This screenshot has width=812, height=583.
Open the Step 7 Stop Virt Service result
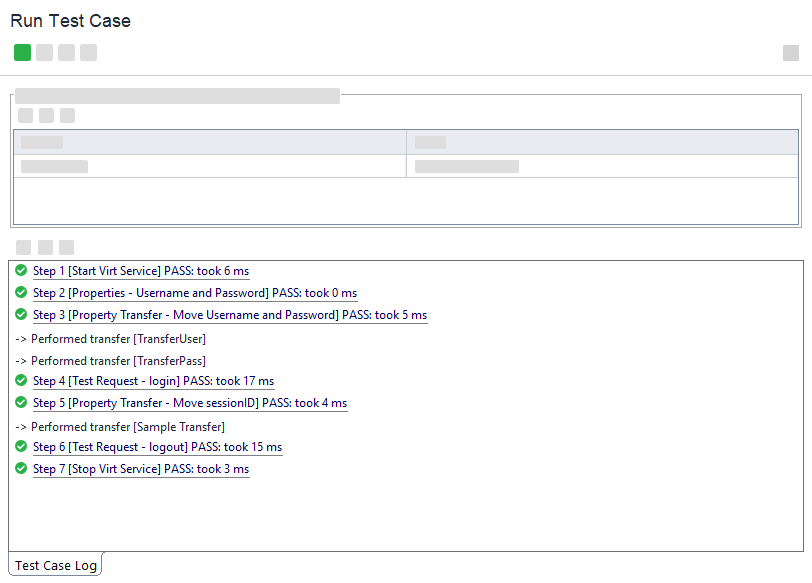(140, 469)
